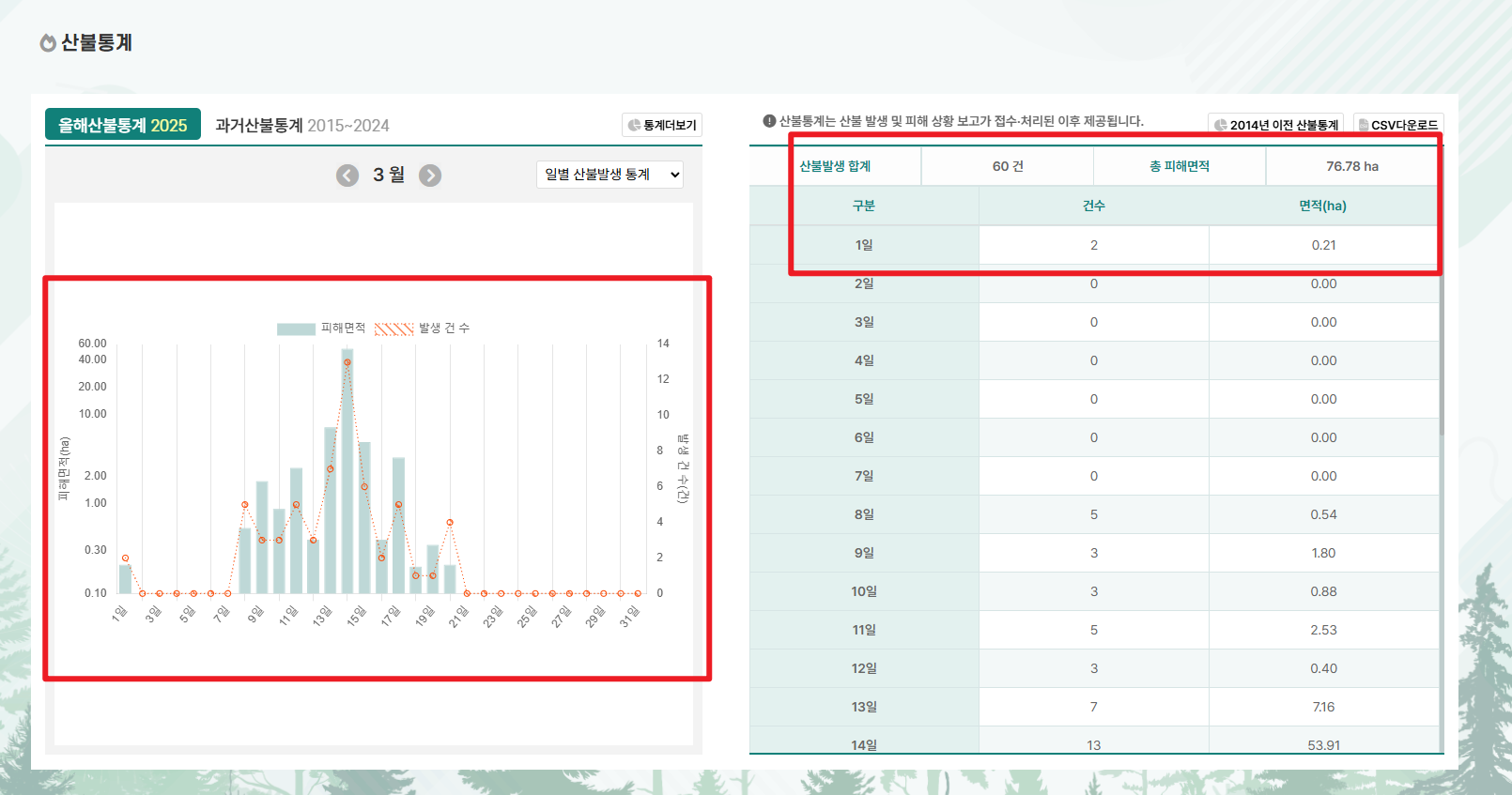Screen dimensions: 1512x795
Task: Click 19일 bar in the chart
Action: [433, 569]
